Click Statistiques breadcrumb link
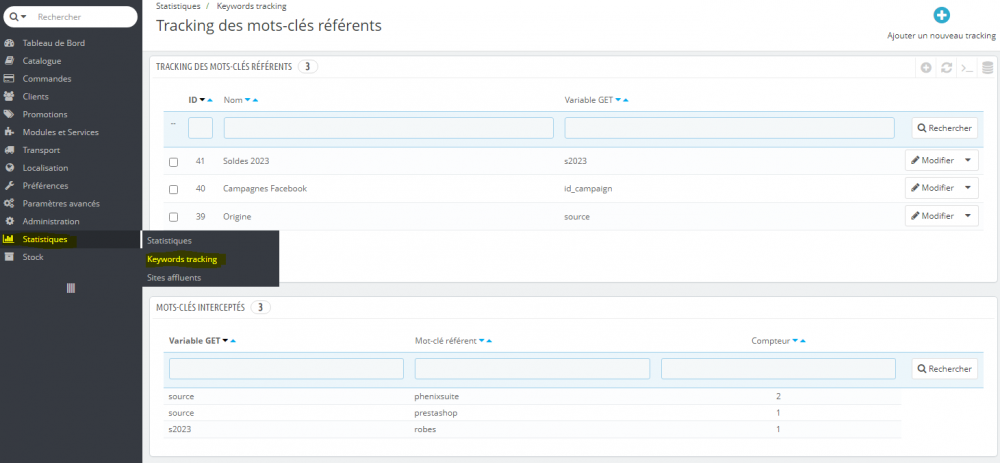The image size is (1000, 463). click(178, 6)
